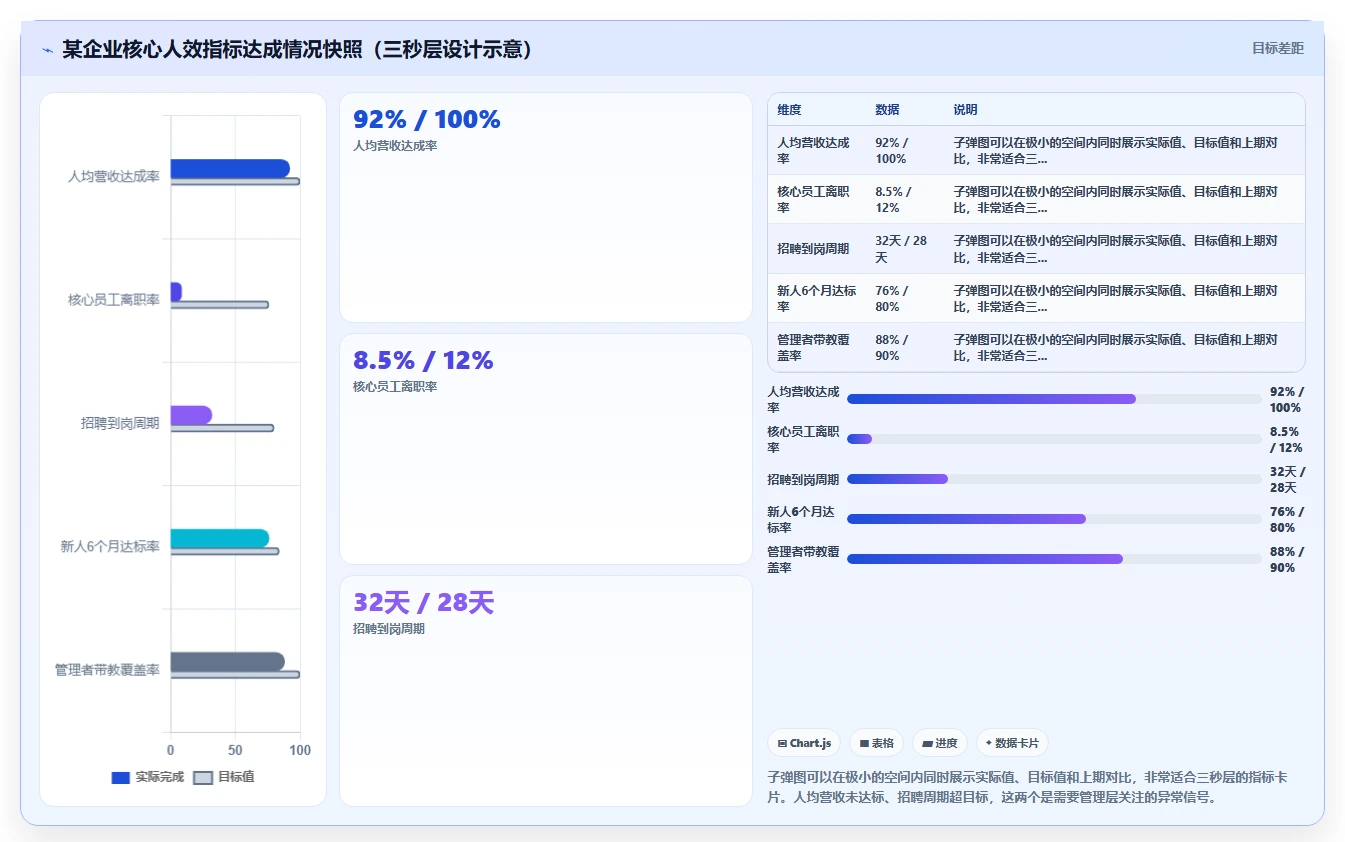Image resolution: width=1345 pixels, height=842 pixels.
Task: Click the 76% / 80% data cell in table
Action: coord(905,298)
